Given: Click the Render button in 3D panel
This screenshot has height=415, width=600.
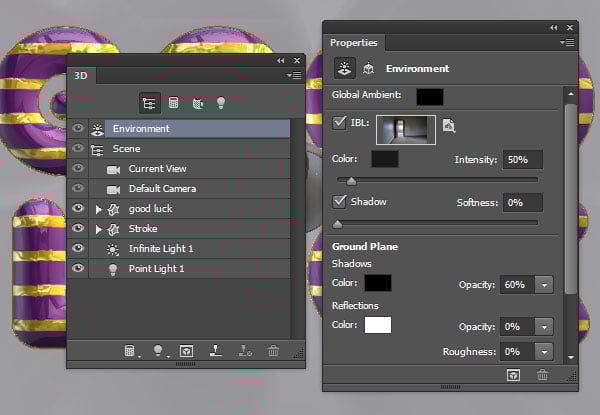Looking at the screenshot, I should tap(186, 351).
